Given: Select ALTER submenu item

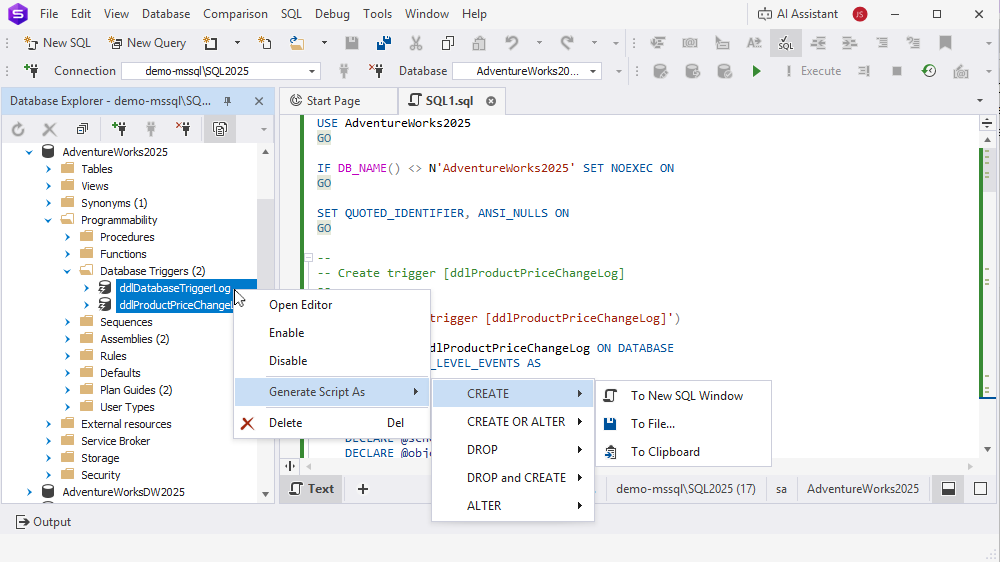Looking at the screenshot, I should click(513, 506).
